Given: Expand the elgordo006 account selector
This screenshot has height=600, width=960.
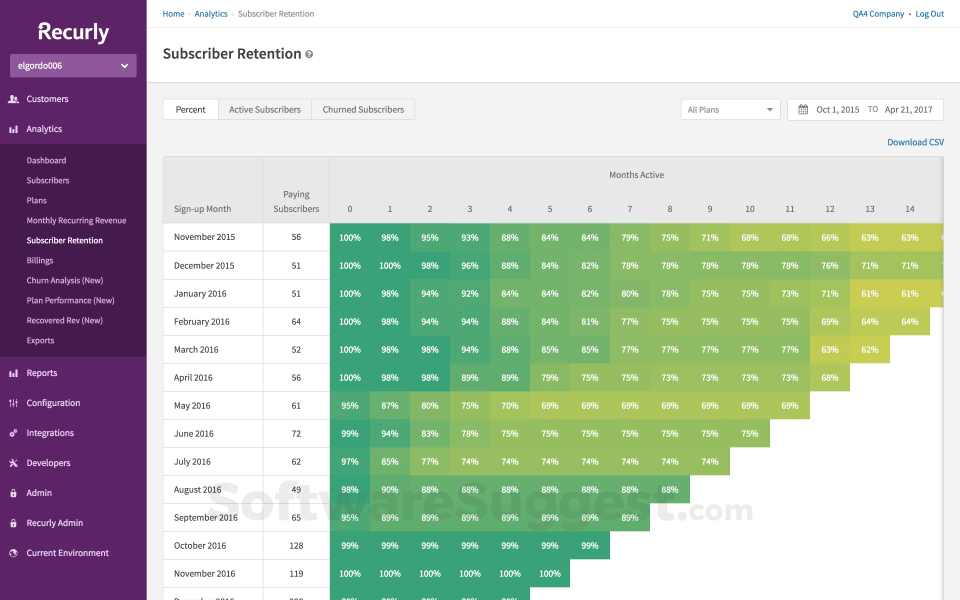Looking at the screenshot, I should tap(72, 65).
